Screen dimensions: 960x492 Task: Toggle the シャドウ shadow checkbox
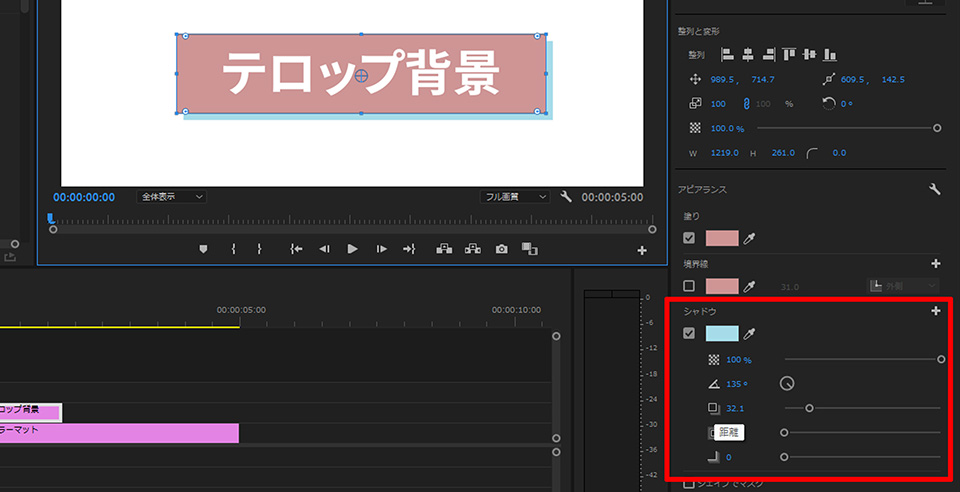pyautogui.click(x=689, y=334)
